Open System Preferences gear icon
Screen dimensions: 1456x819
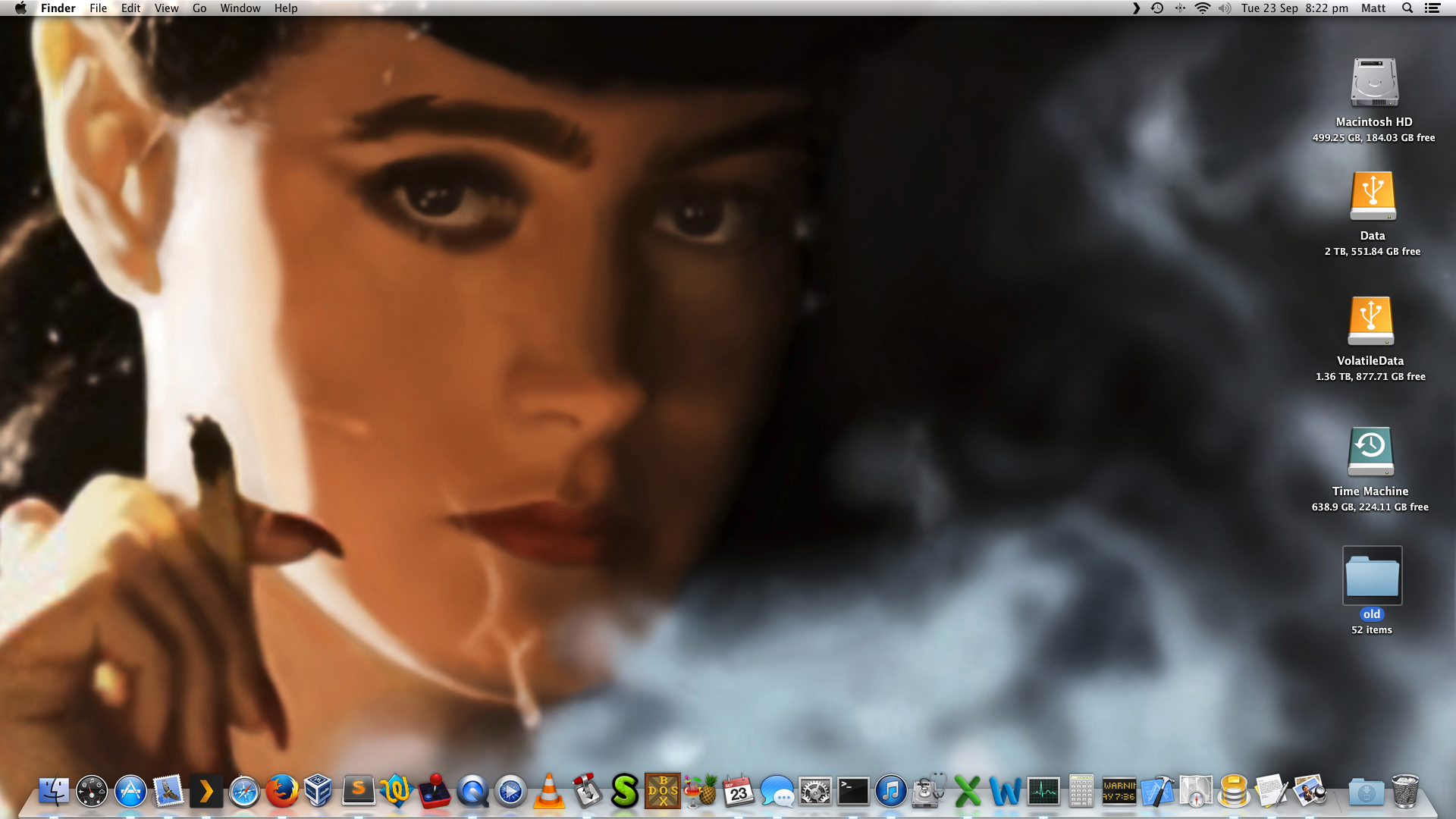pyautogui.click(x=815, y=792)
